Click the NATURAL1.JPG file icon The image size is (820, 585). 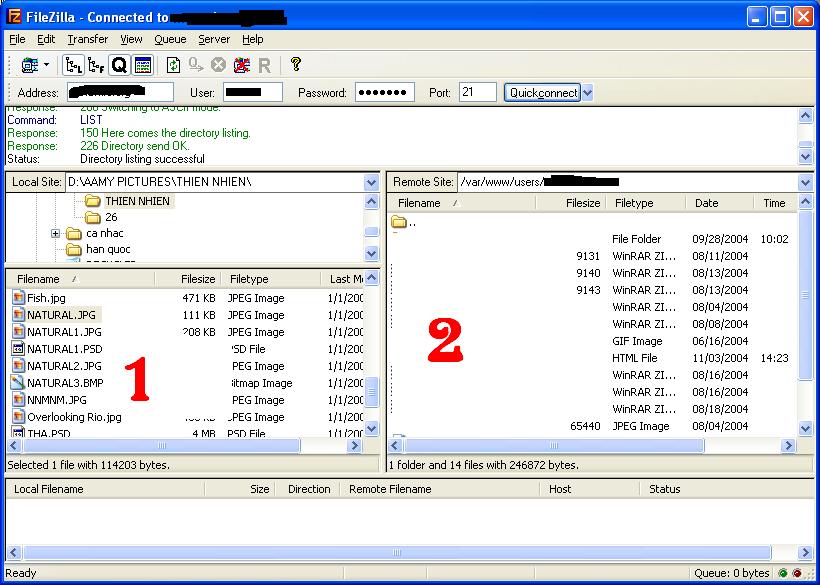tap(18, 332)
